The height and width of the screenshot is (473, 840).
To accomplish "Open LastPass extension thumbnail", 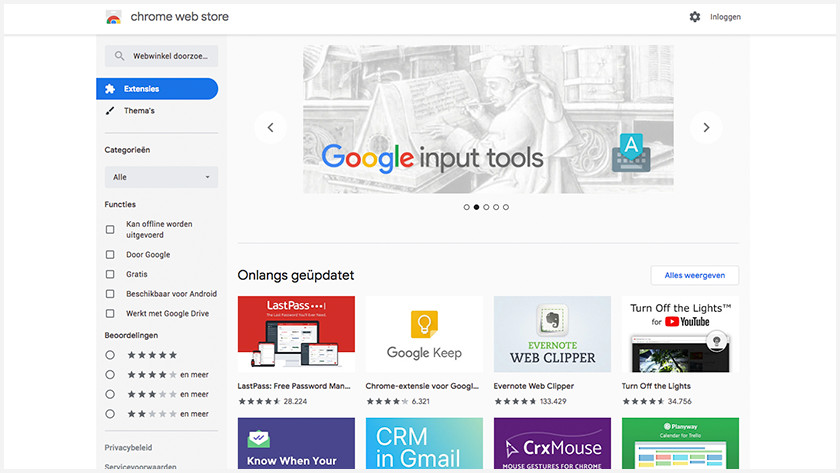I will [x=296, y=334].
